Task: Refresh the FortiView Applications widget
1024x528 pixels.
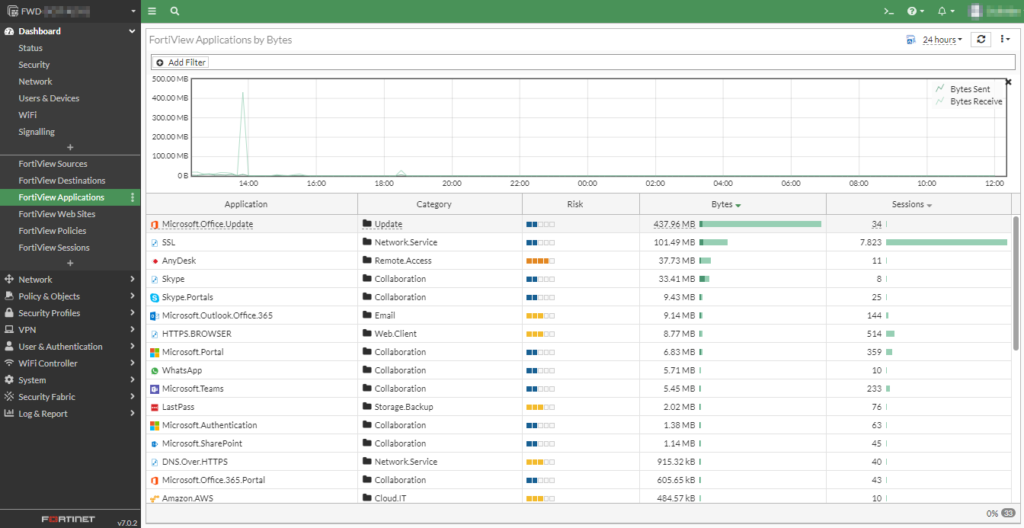Action: pyautogui.click(x=981, y=40)
